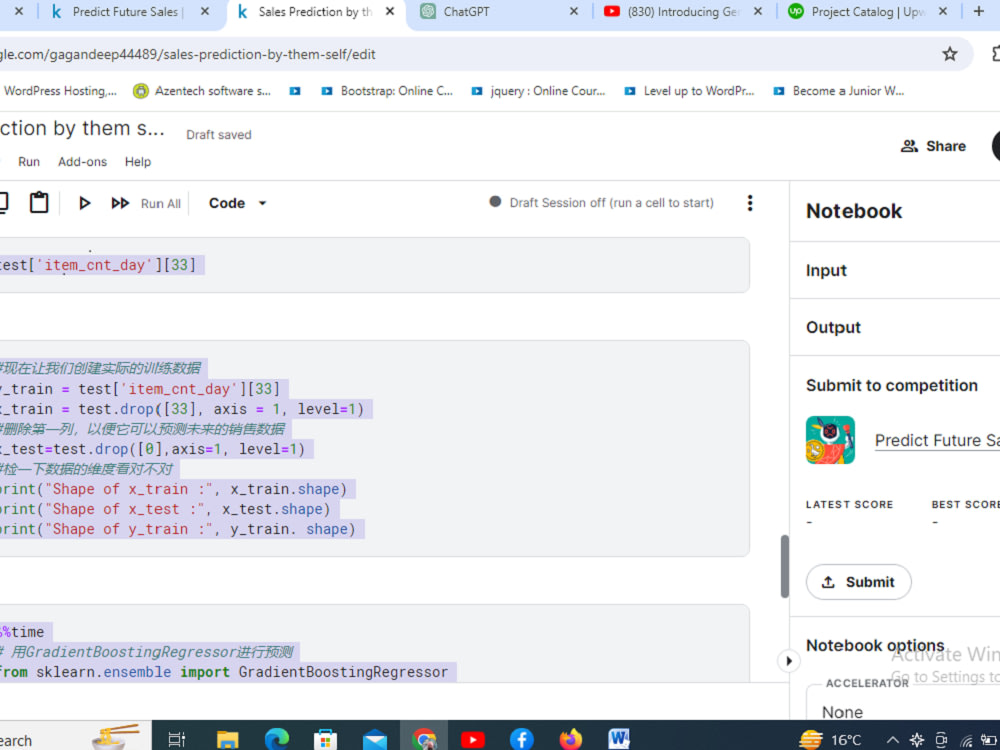The width and height of the screenshot is (1000, 750).
Task: Open the Help menu
Action: (x=138, y=162)
